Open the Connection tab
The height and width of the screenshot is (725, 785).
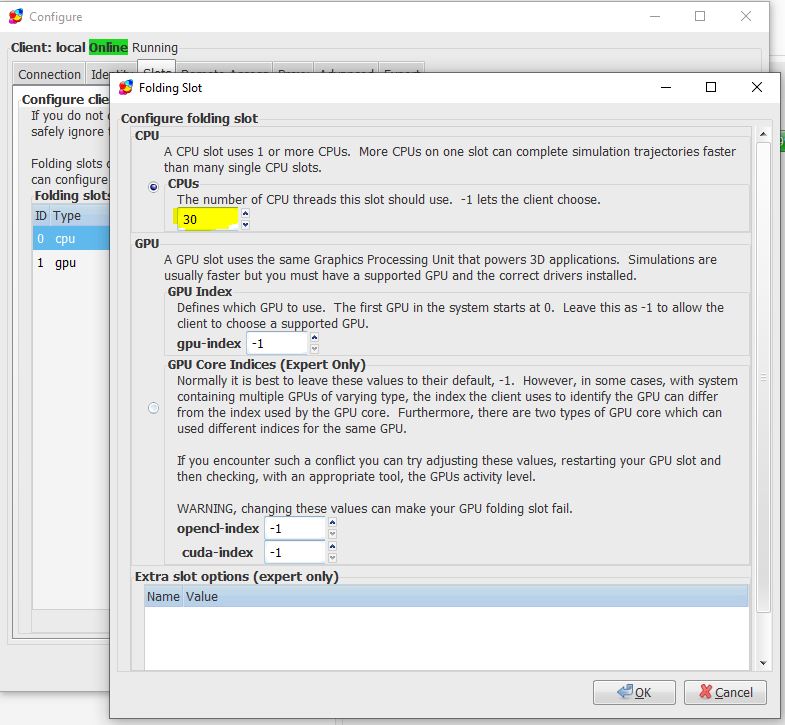[49, 75]
